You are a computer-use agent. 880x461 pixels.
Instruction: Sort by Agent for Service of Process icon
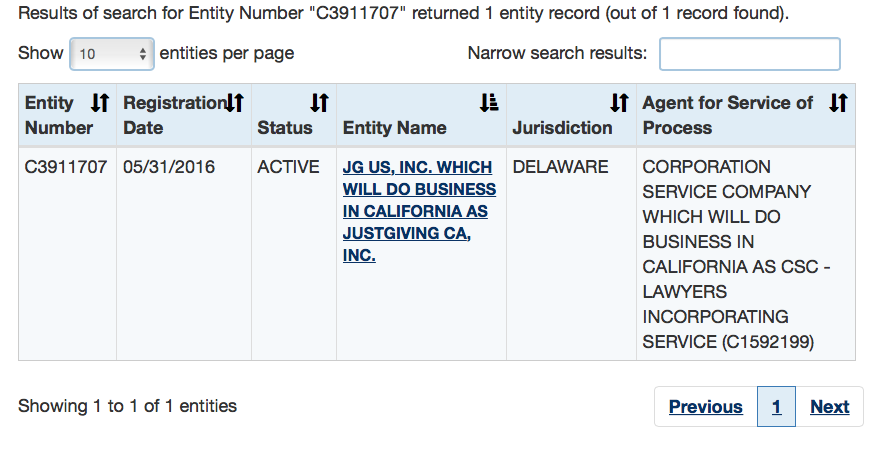(x=839, y=103)
